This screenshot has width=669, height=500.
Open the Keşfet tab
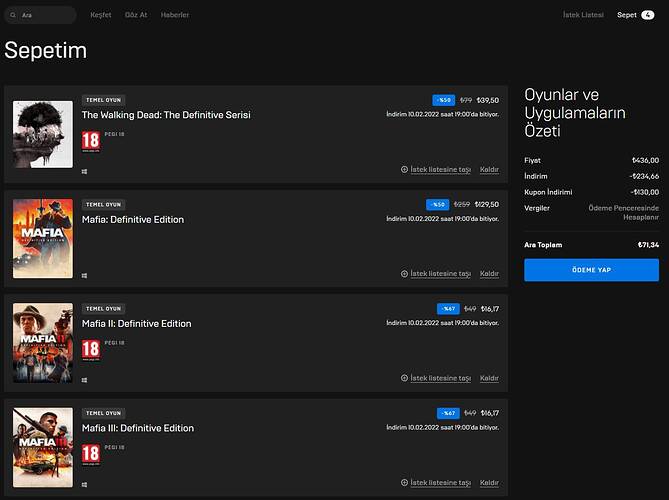[x=101, y=15]
